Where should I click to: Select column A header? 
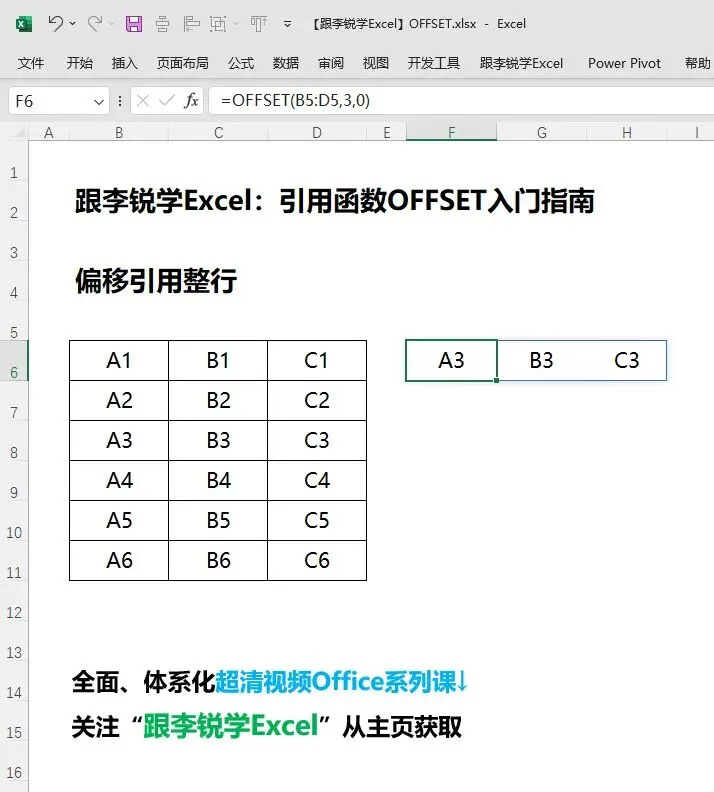(48, 133)
